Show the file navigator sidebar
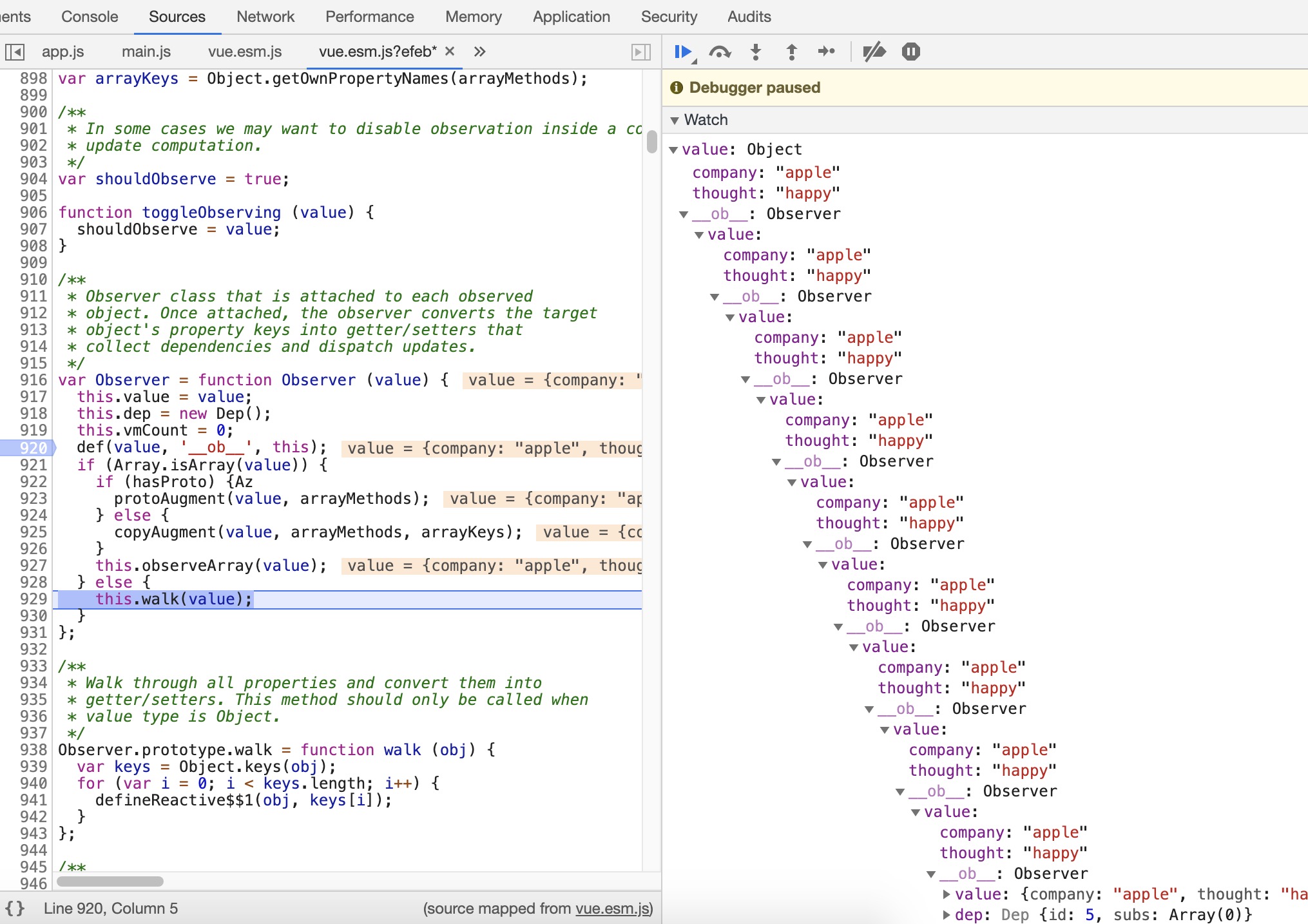Screen dimensions: 1308x924 (15, 52)
